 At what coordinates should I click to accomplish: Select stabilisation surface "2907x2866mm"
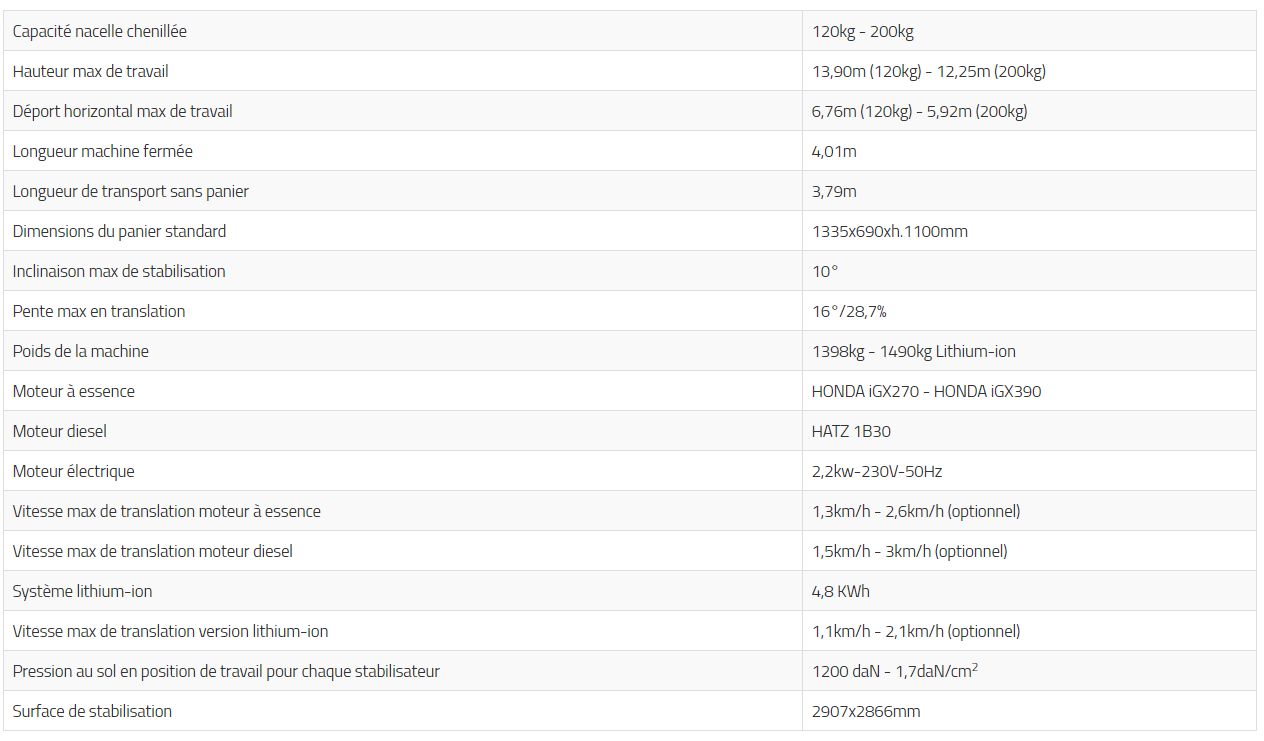(x=866, y=711)
